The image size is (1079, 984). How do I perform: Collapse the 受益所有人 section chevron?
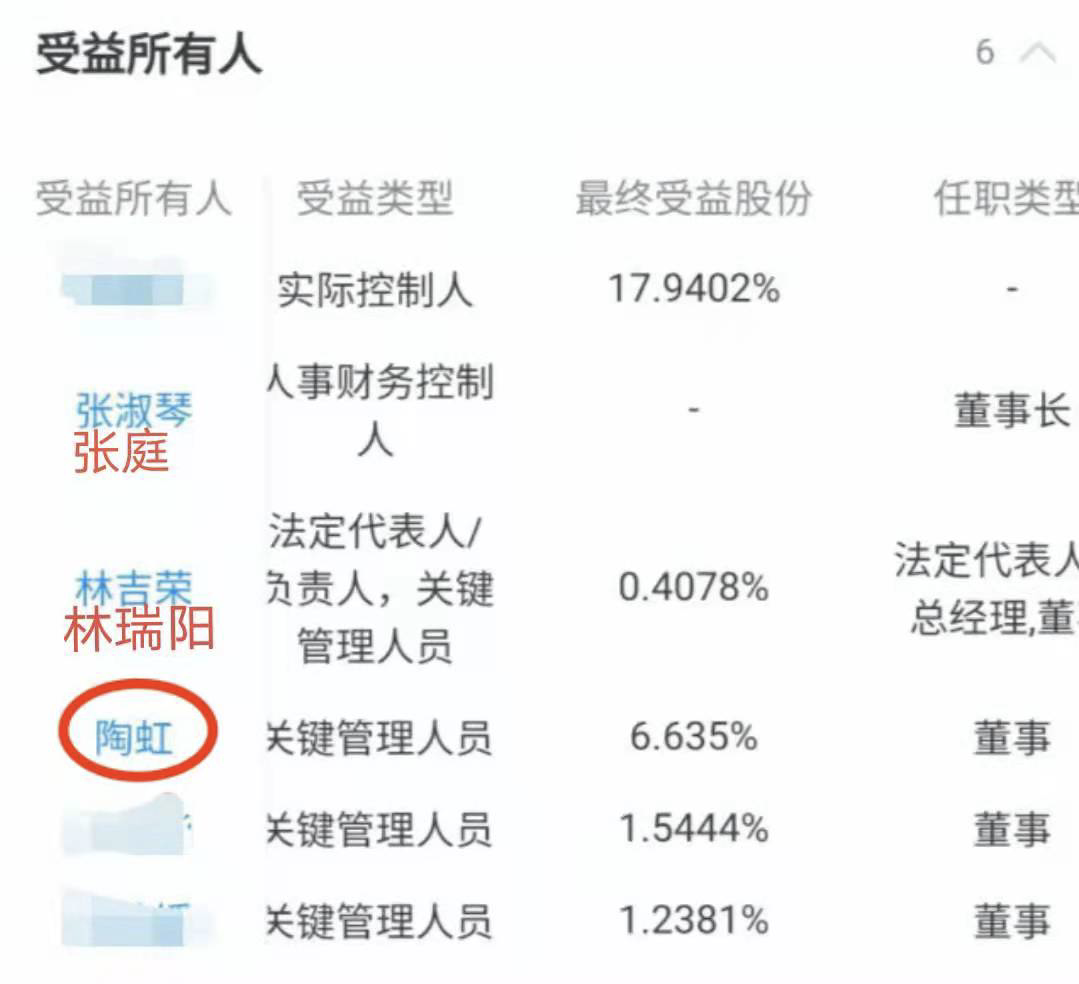[x=1038, y=53]
